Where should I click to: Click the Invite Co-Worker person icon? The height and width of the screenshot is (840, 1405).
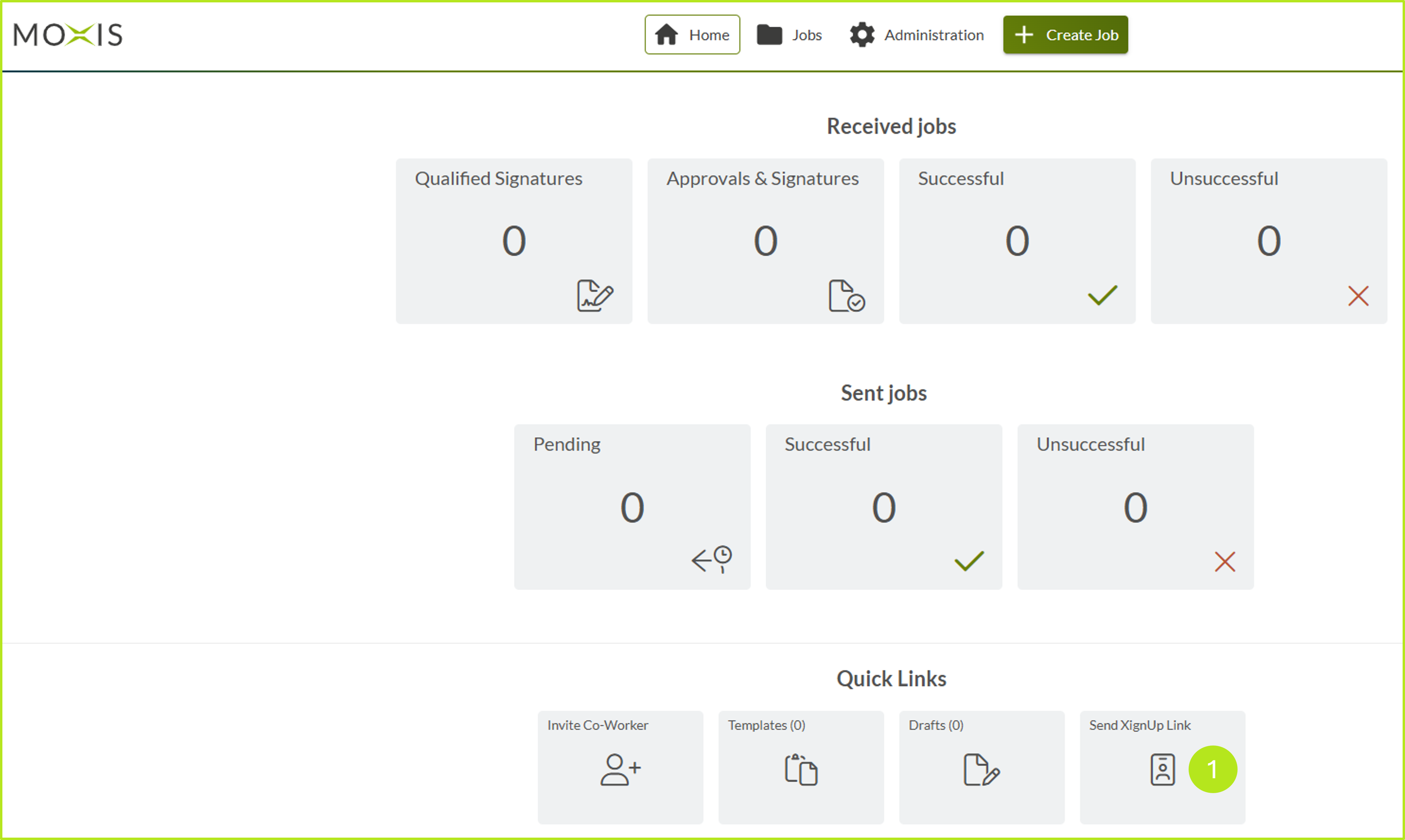click(620, 769)
